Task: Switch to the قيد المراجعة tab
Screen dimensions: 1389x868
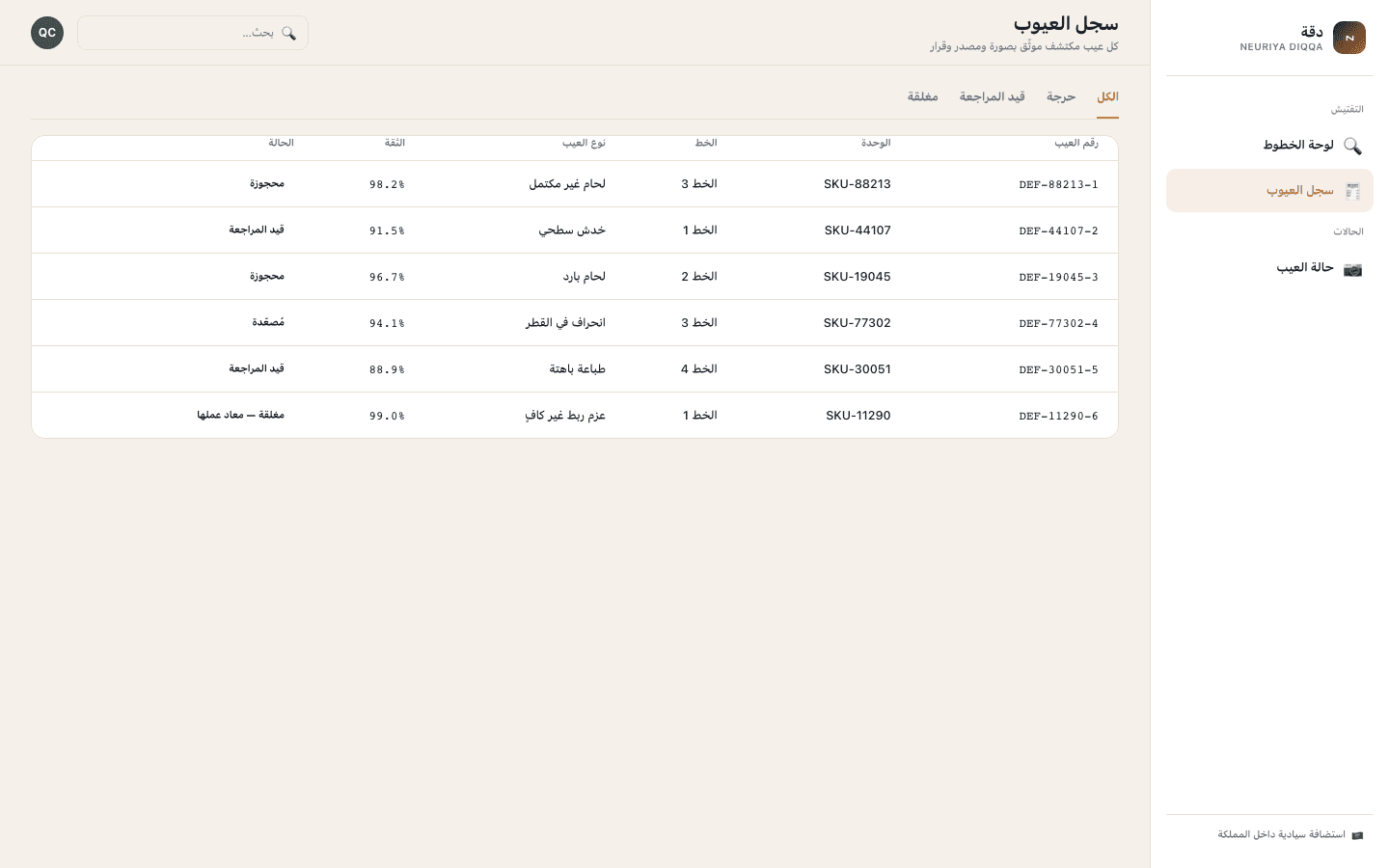Action: 992,97
